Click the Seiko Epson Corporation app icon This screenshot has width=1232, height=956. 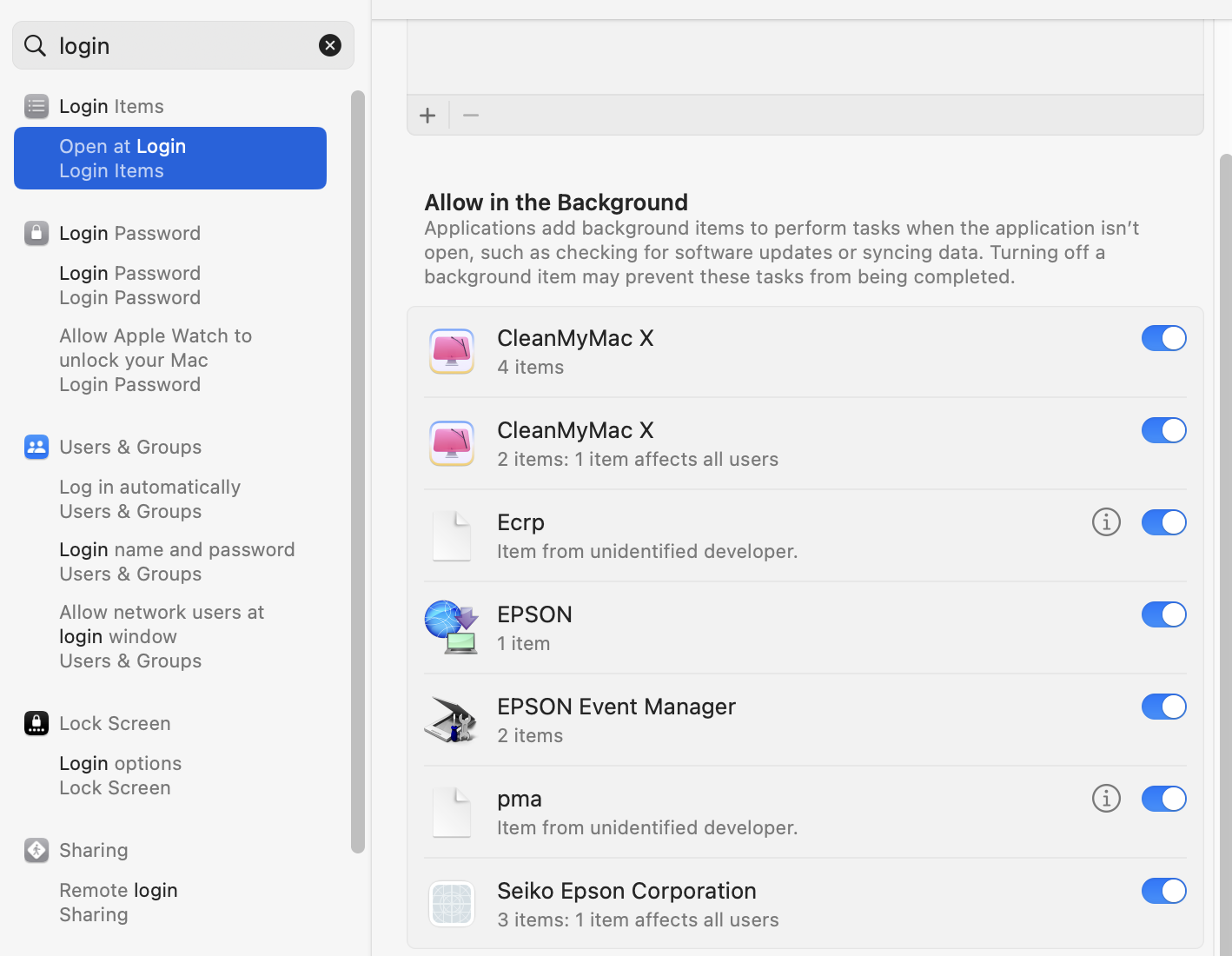click(452, 904)
